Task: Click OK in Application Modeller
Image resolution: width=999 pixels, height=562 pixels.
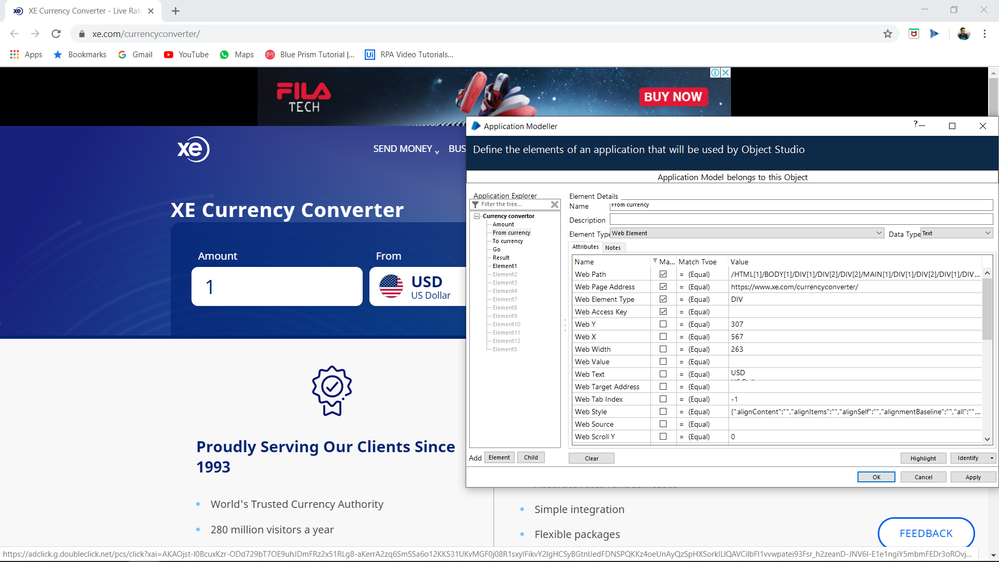Action: 876,477
